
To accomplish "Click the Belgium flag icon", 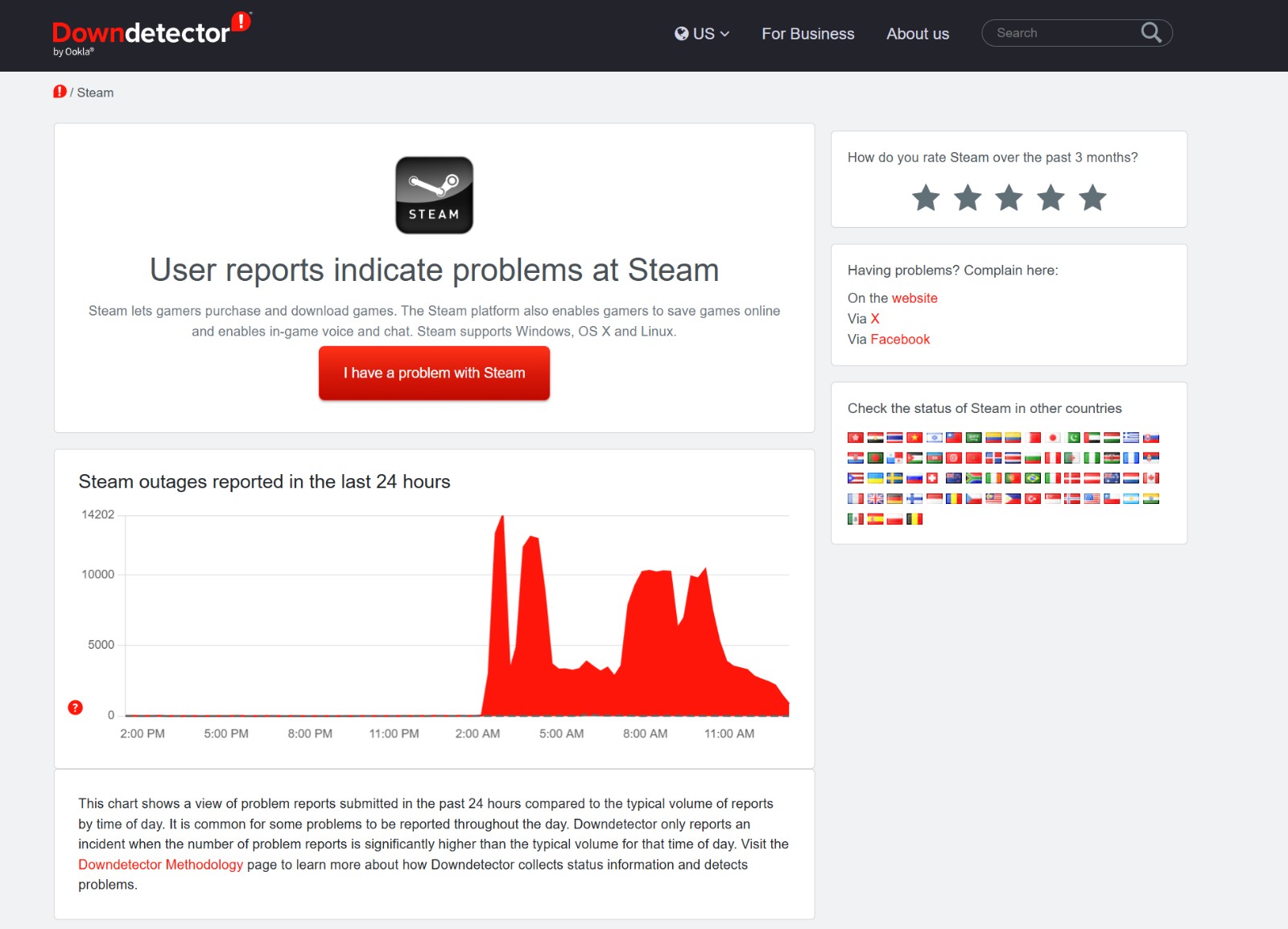I will 914,519.
